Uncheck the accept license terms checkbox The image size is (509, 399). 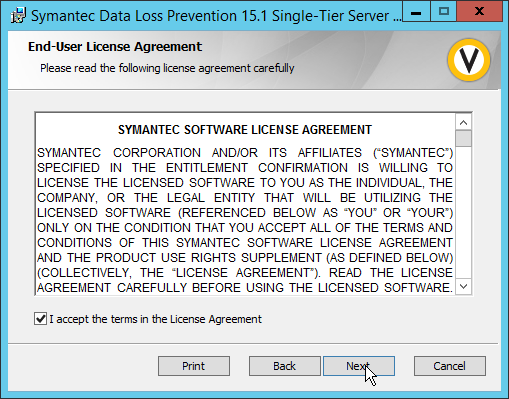(x=40, y=319)
